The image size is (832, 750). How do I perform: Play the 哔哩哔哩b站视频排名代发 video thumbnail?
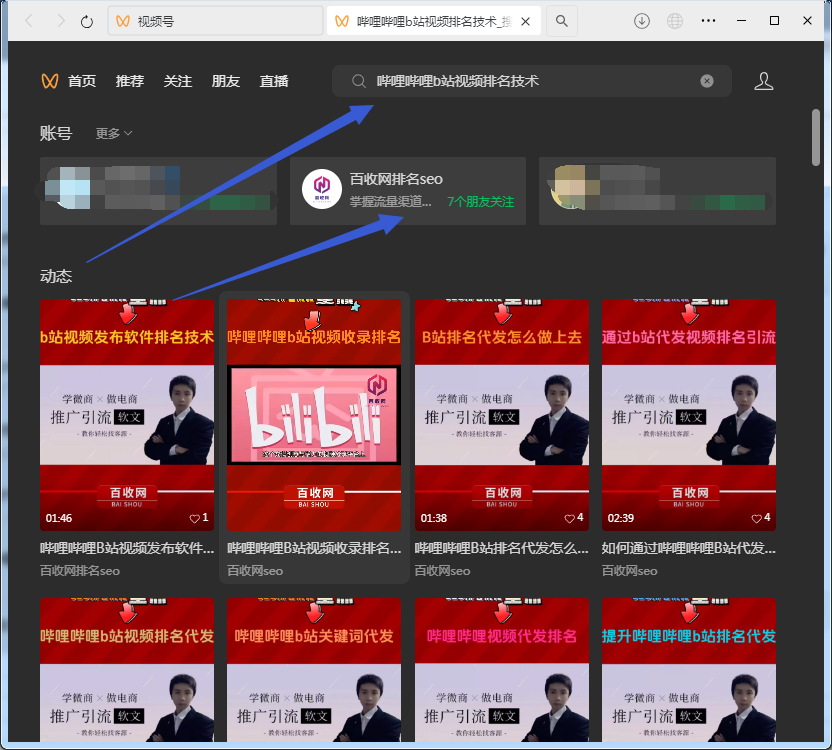(x=127, y=670)
